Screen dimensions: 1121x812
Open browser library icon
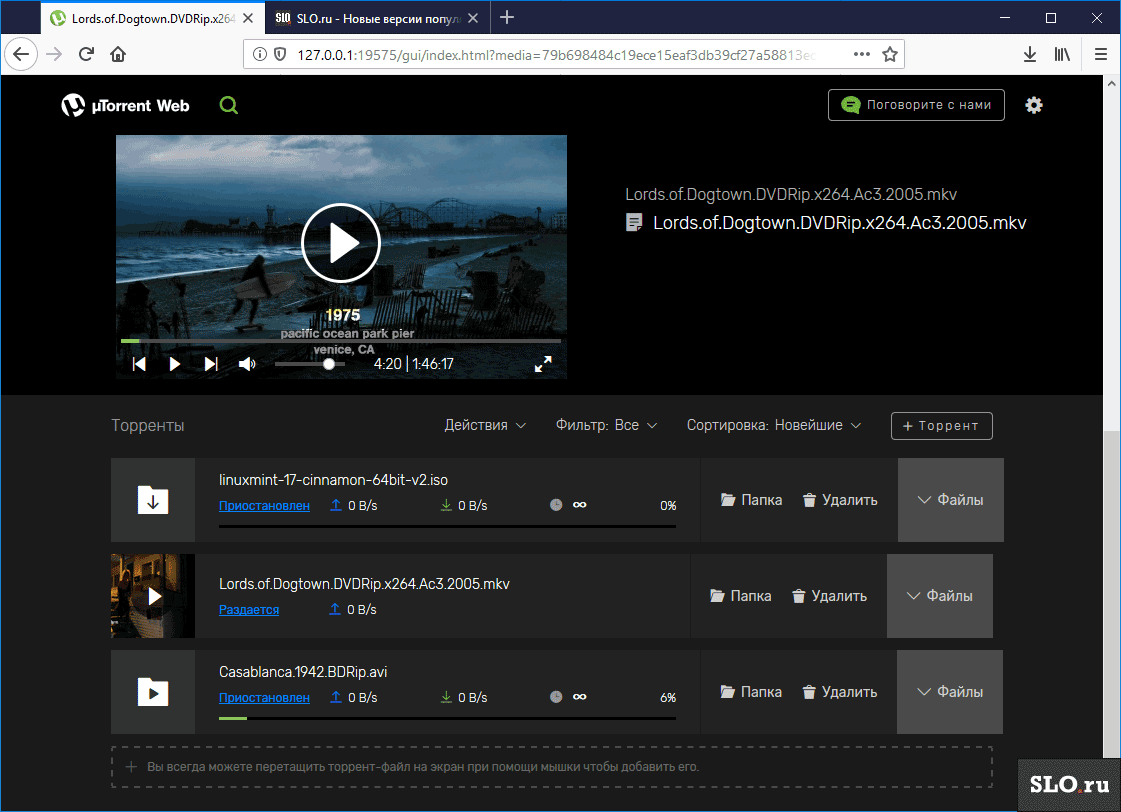[x=1062, y=54]
